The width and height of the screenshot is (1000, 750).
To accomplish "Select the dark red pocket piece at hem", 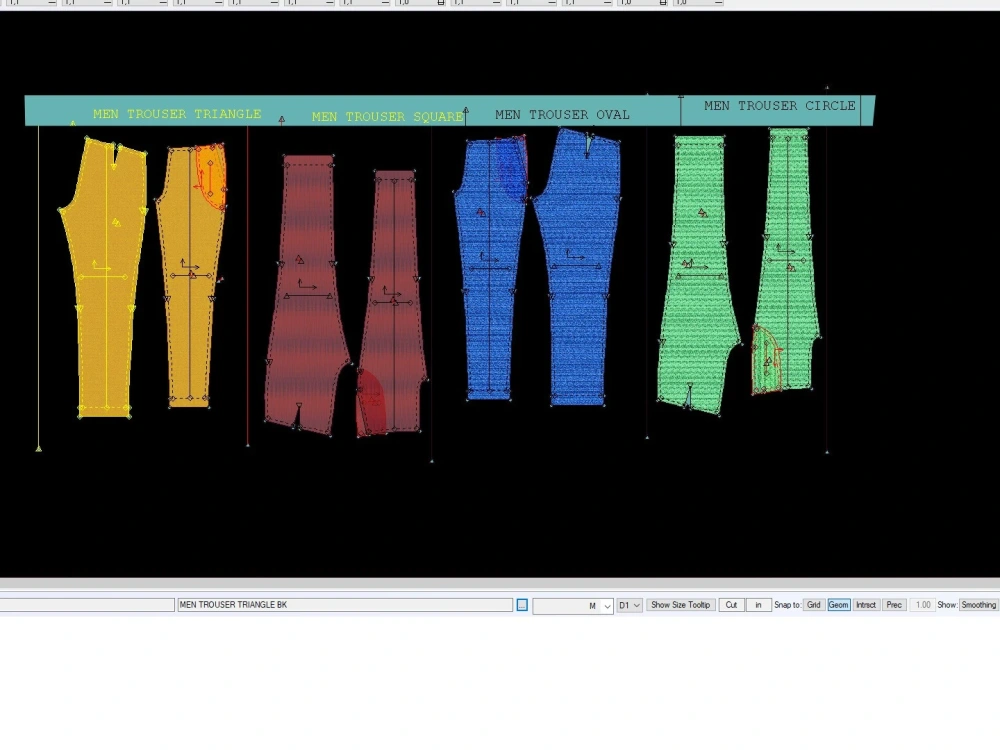I will tap(370, 402).
